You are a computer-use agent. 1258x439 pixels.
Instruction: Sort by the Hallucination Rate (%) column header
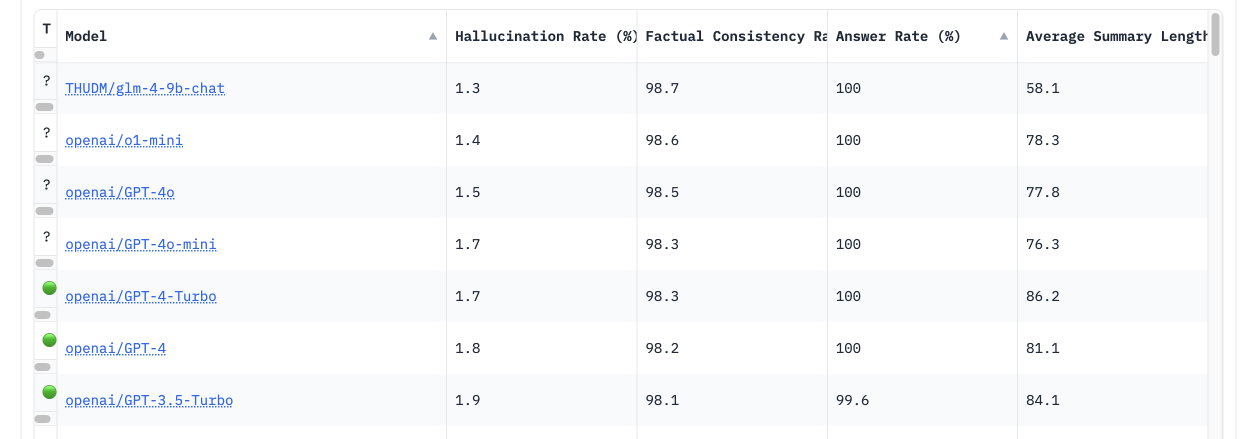point(546,36)
